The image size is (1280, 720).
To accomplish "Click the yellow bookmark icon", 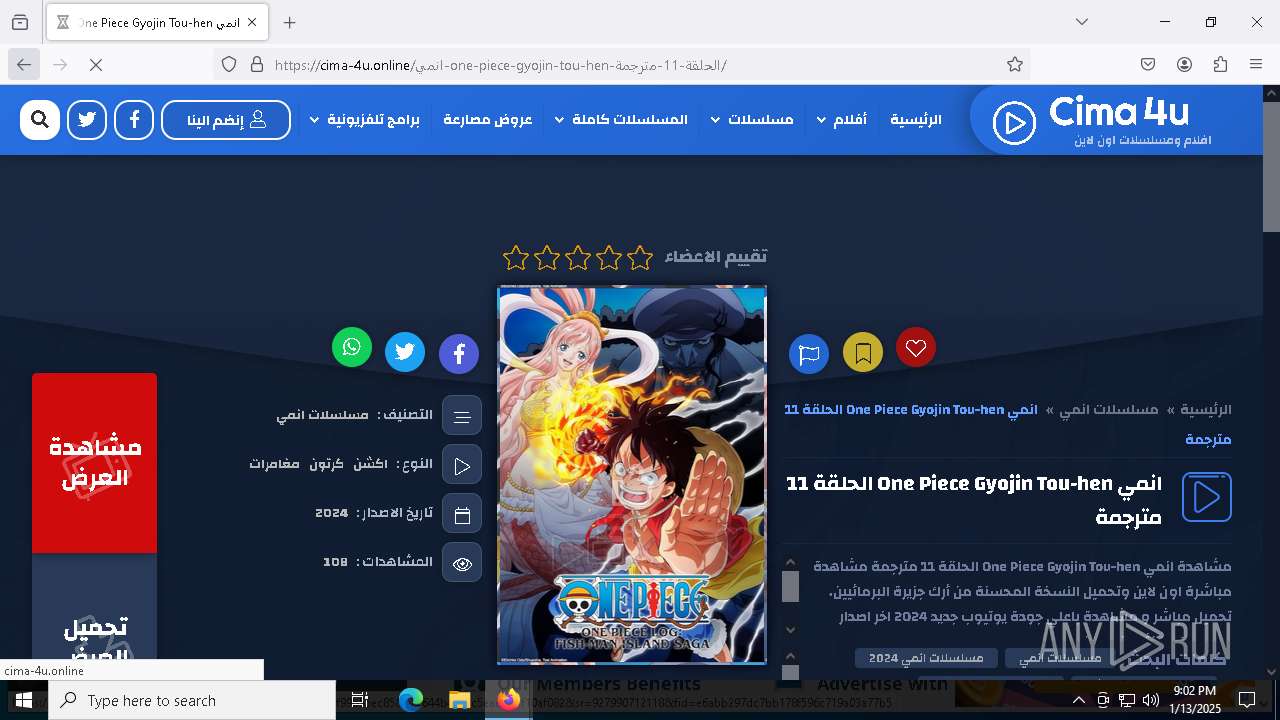I will click(x=863, y=352).
